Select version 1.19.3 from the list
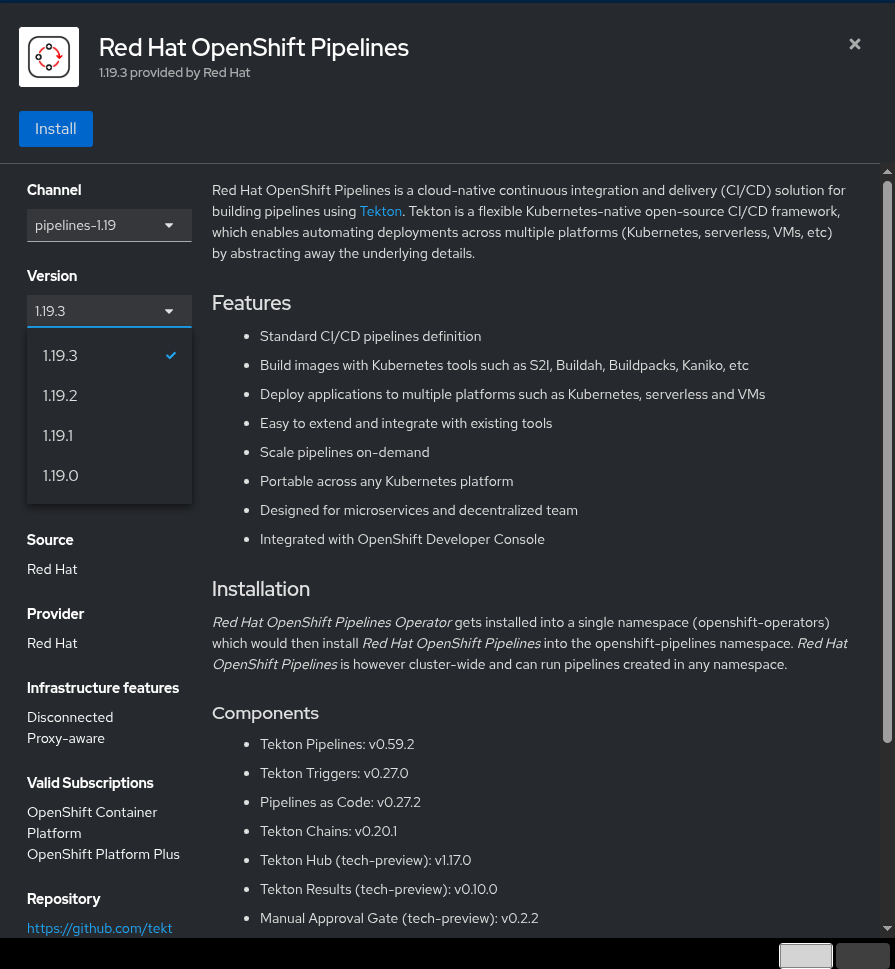Screen dimensions: 895x969 62,355
